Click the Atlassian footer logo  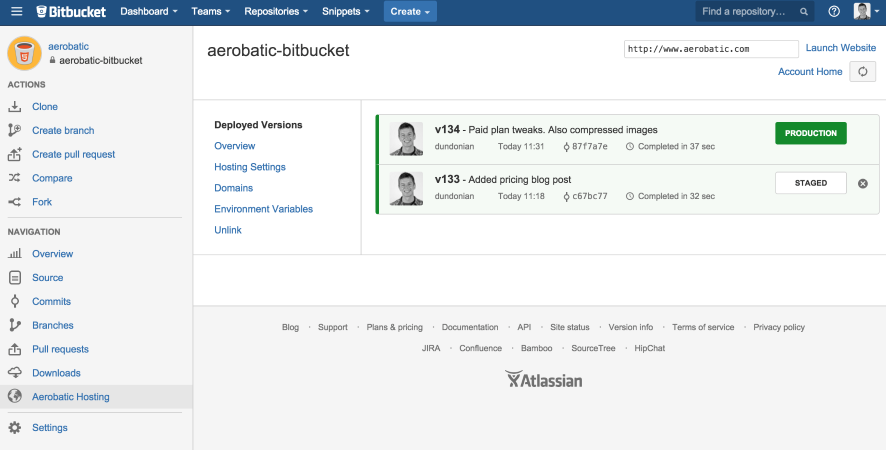pyautogui.click(x=543, y=379)
